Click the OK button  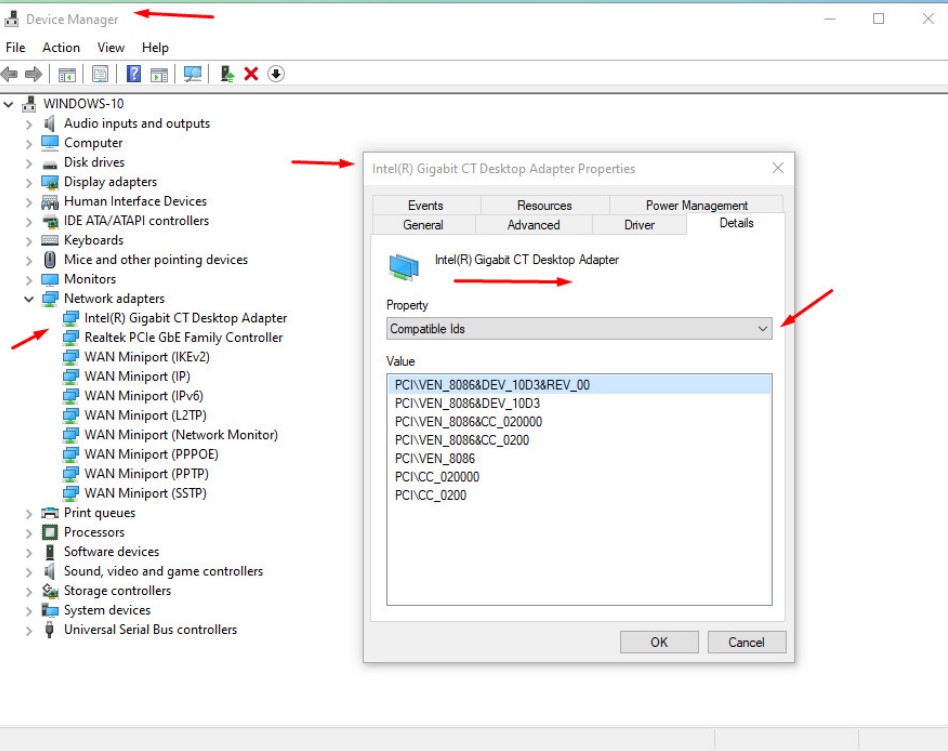[659, 642]
